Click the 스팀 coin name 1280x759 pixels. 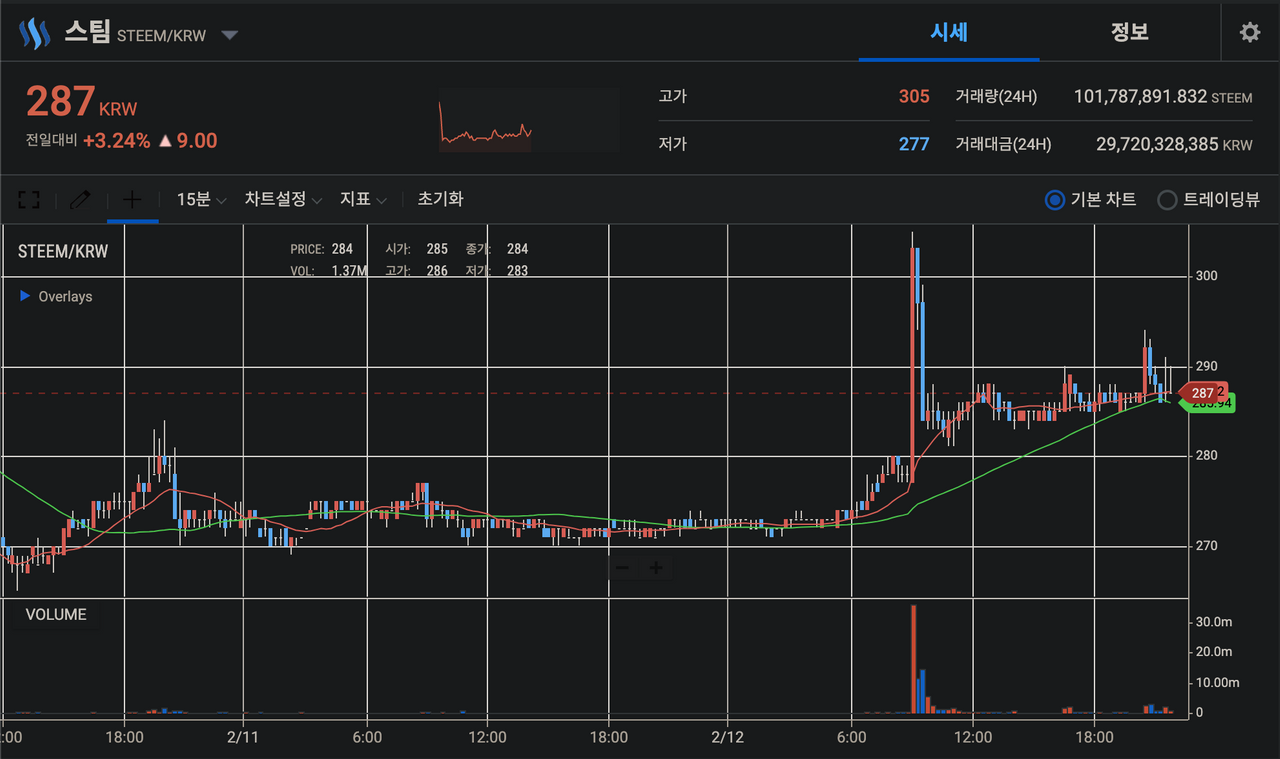pyautogui.click(x=87, y=33)
